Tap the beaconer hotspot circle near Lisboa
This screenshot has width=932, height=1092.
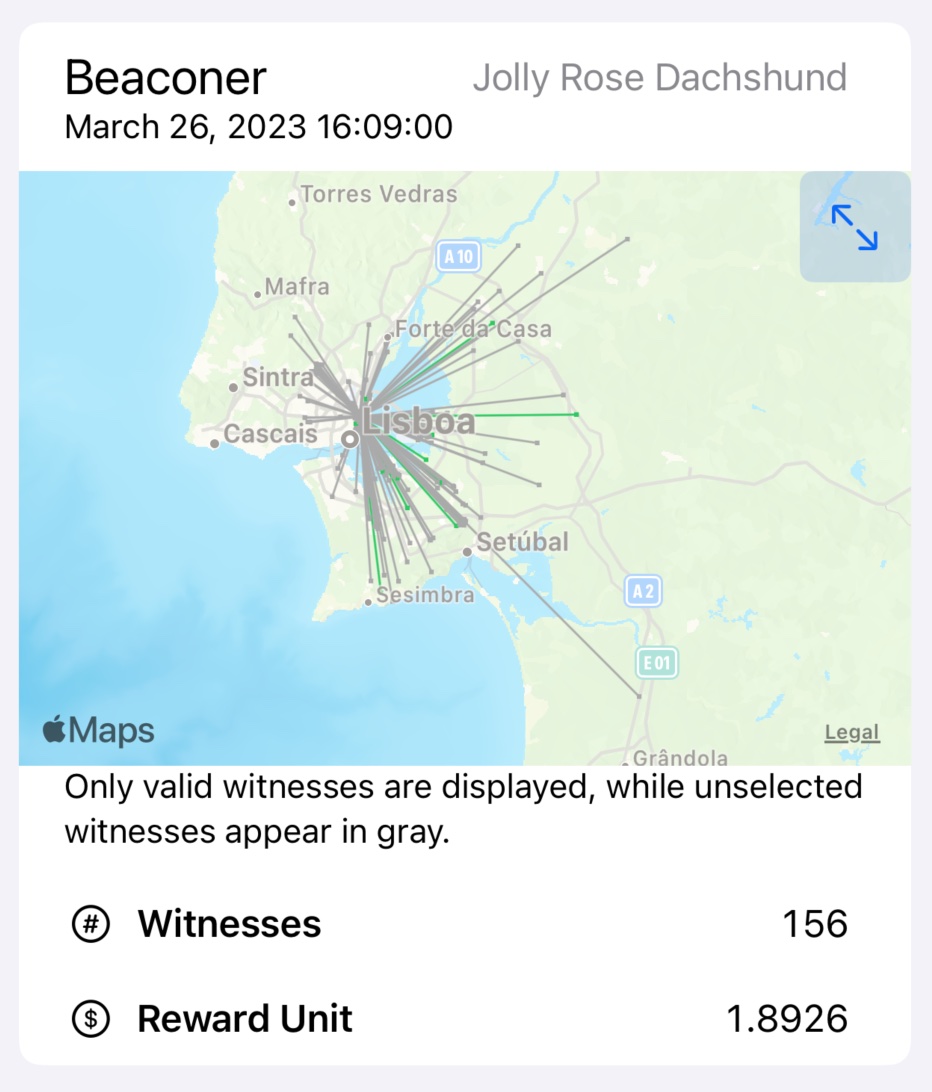pyautogui.click(x=350, y=439)
